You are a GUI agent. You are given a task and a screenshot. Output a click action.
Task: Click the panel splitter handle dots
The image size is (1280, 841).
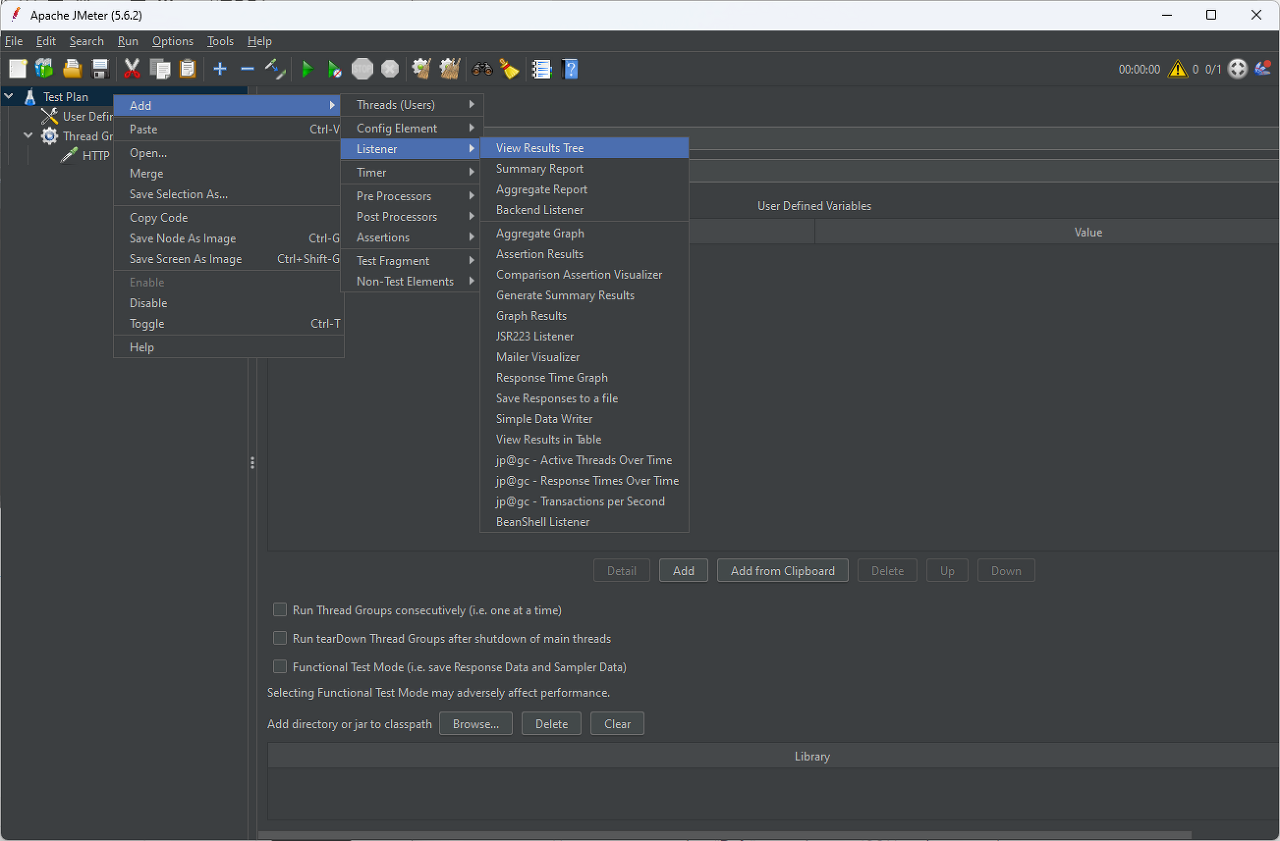(x=252, y=463)
